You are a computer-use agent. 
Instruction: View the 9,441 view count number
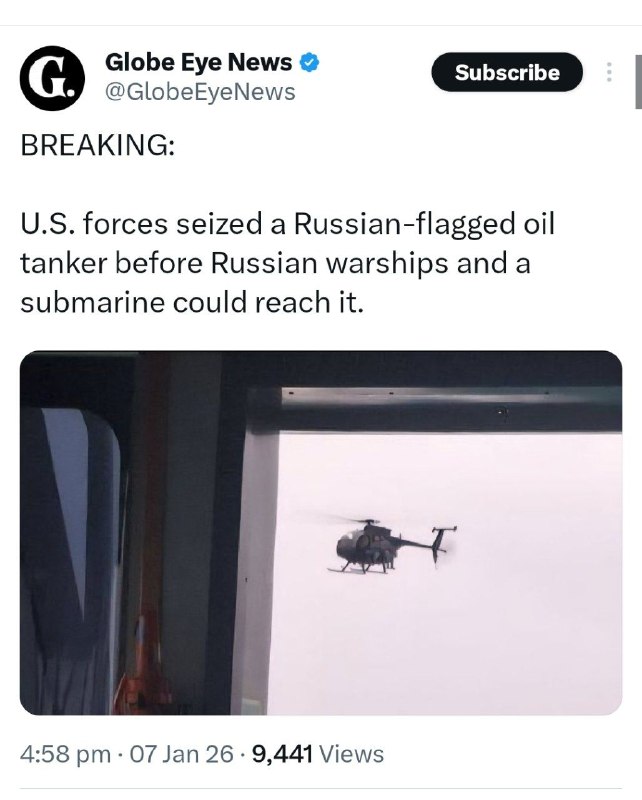282,754
